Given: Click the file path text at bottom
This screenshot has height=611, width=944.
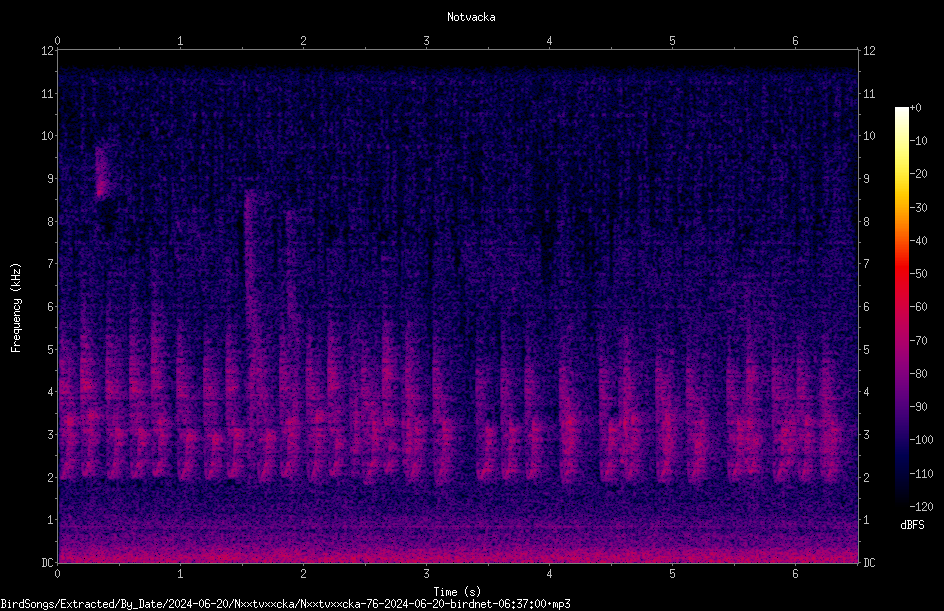Looking at the screenshot, I should [x=285, y=604].
